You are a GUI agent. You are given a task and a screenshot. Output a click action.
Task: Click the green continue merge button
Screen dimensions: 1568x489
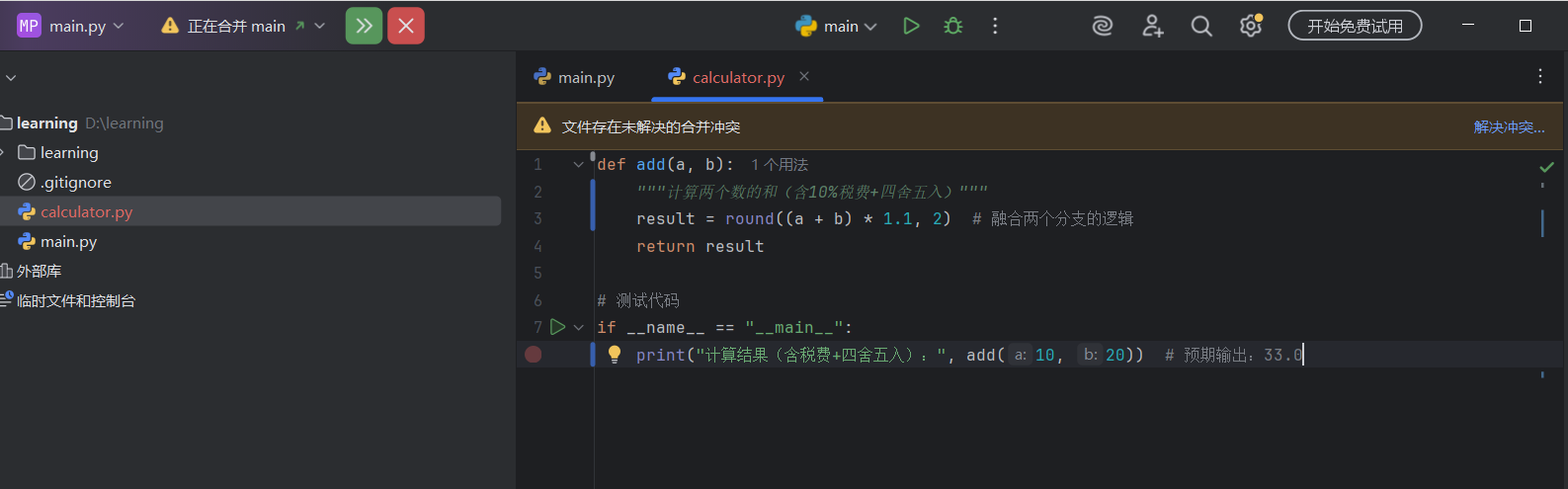click(364, 26)
